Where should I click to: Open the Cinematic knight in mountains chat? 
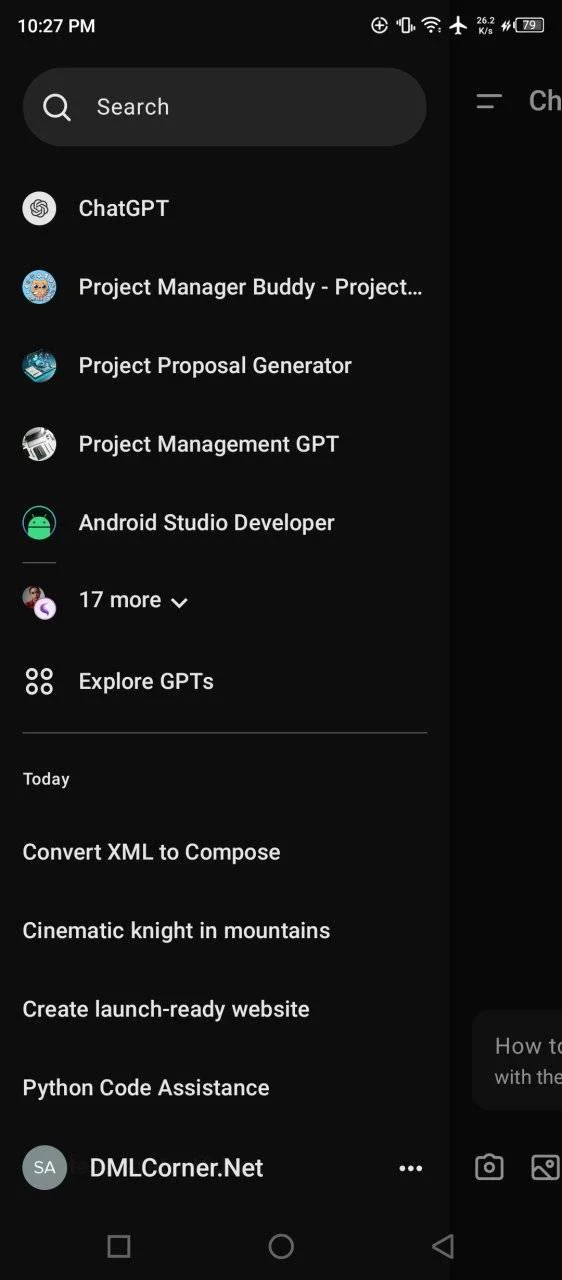tap(176, 930)
